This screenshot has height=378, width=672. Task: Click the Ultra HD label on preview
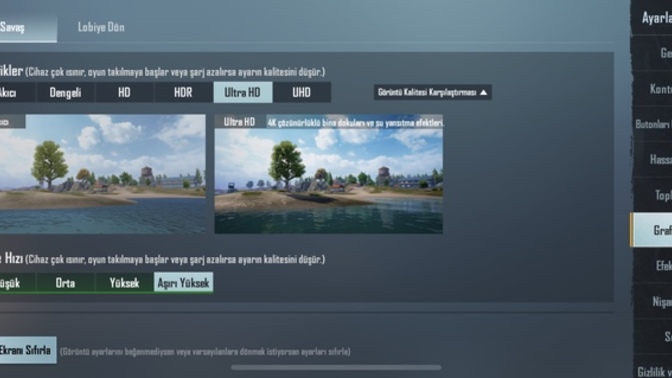239,122
